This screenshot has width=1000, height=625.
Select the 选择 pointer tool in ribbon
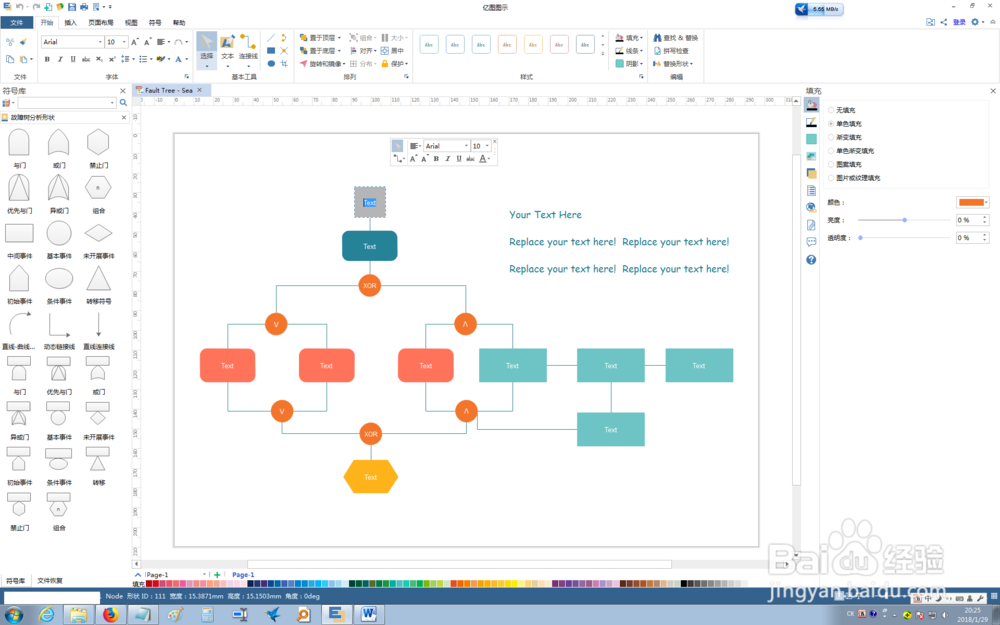(207, 50)
